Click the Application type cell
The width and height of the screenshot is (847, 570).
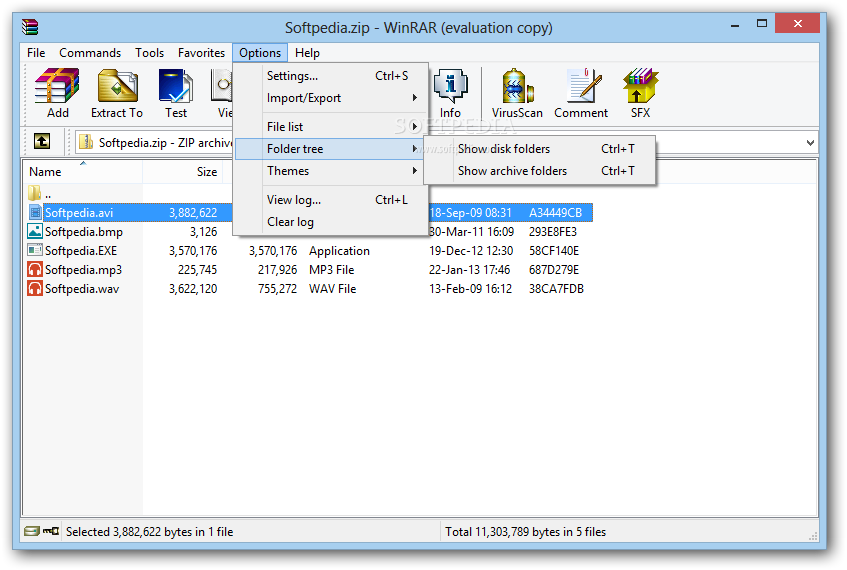339,251
